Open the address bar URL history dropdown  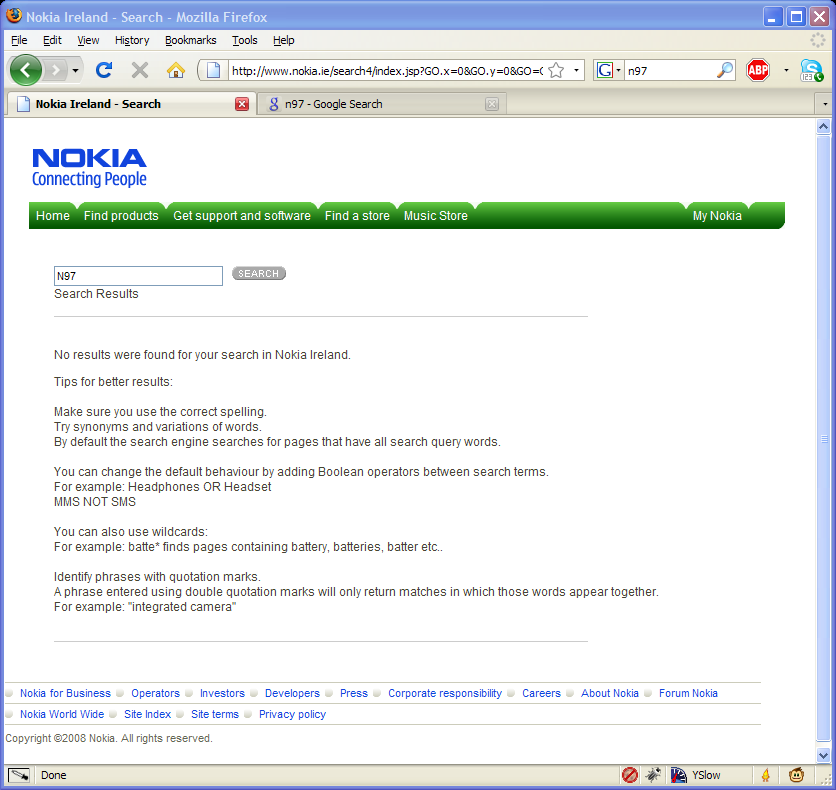pos(576,70)
